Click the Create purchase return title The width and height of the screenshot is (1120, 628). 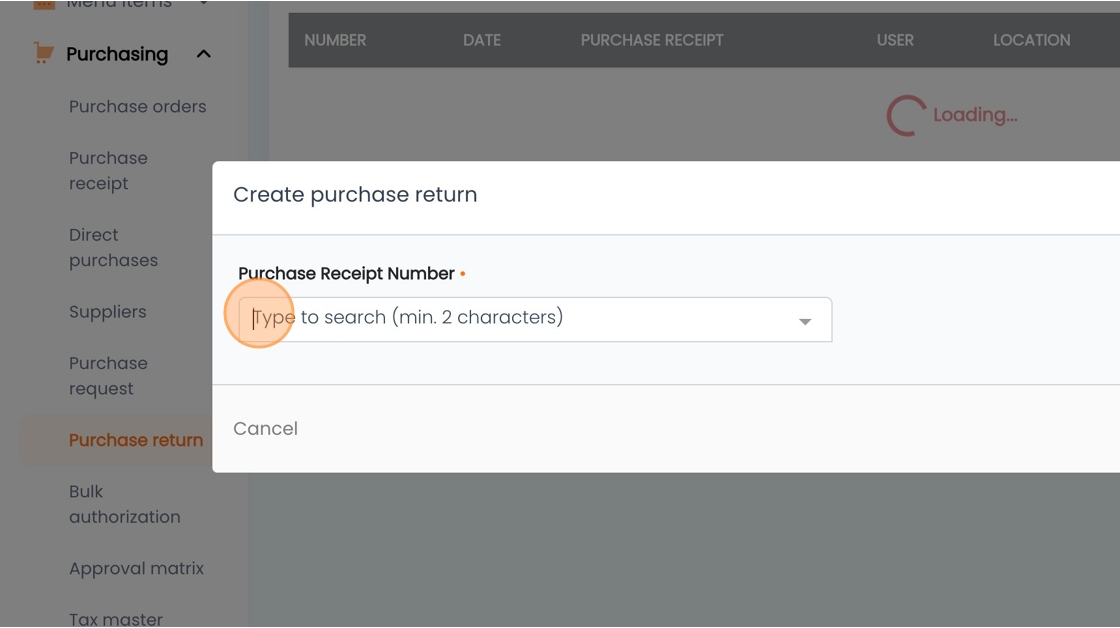(355, 194)
